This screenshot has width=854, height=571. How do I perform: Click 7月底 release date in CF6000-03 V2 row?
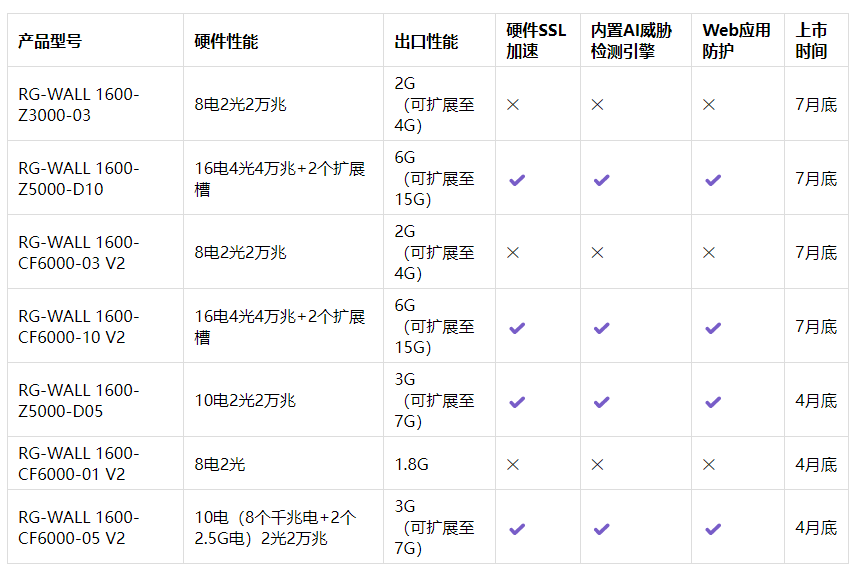[x=816, y=253]
